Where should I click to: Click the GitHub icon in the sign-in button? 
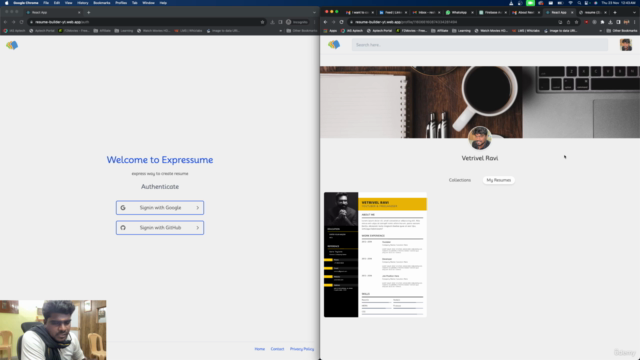click(123, 228)
